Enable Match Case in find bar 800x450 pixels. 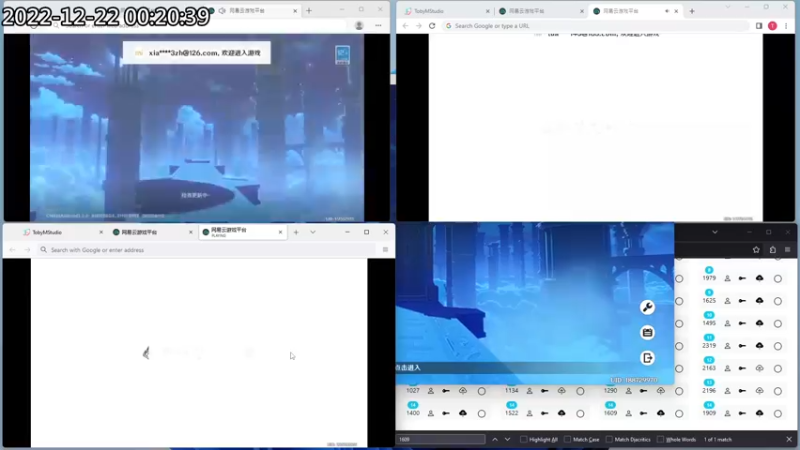pos(567,439)
